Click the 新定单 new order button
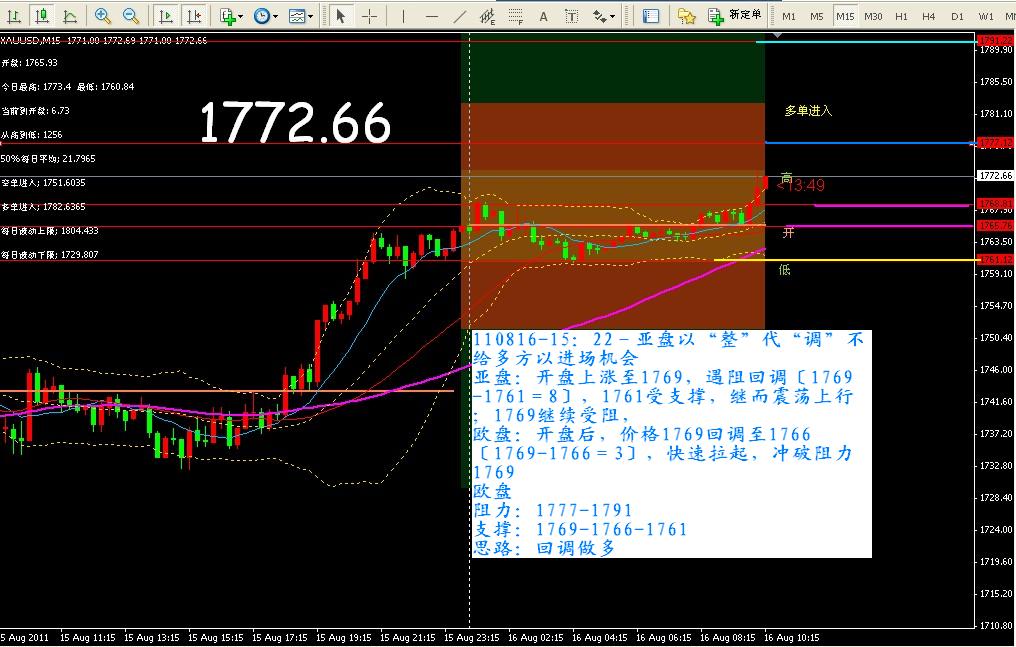 tap(735, 16)
